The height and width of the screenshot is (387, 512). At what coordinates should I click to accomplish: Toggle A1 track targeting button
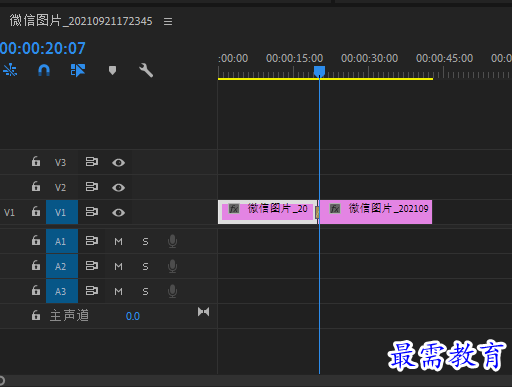(62, 241)
